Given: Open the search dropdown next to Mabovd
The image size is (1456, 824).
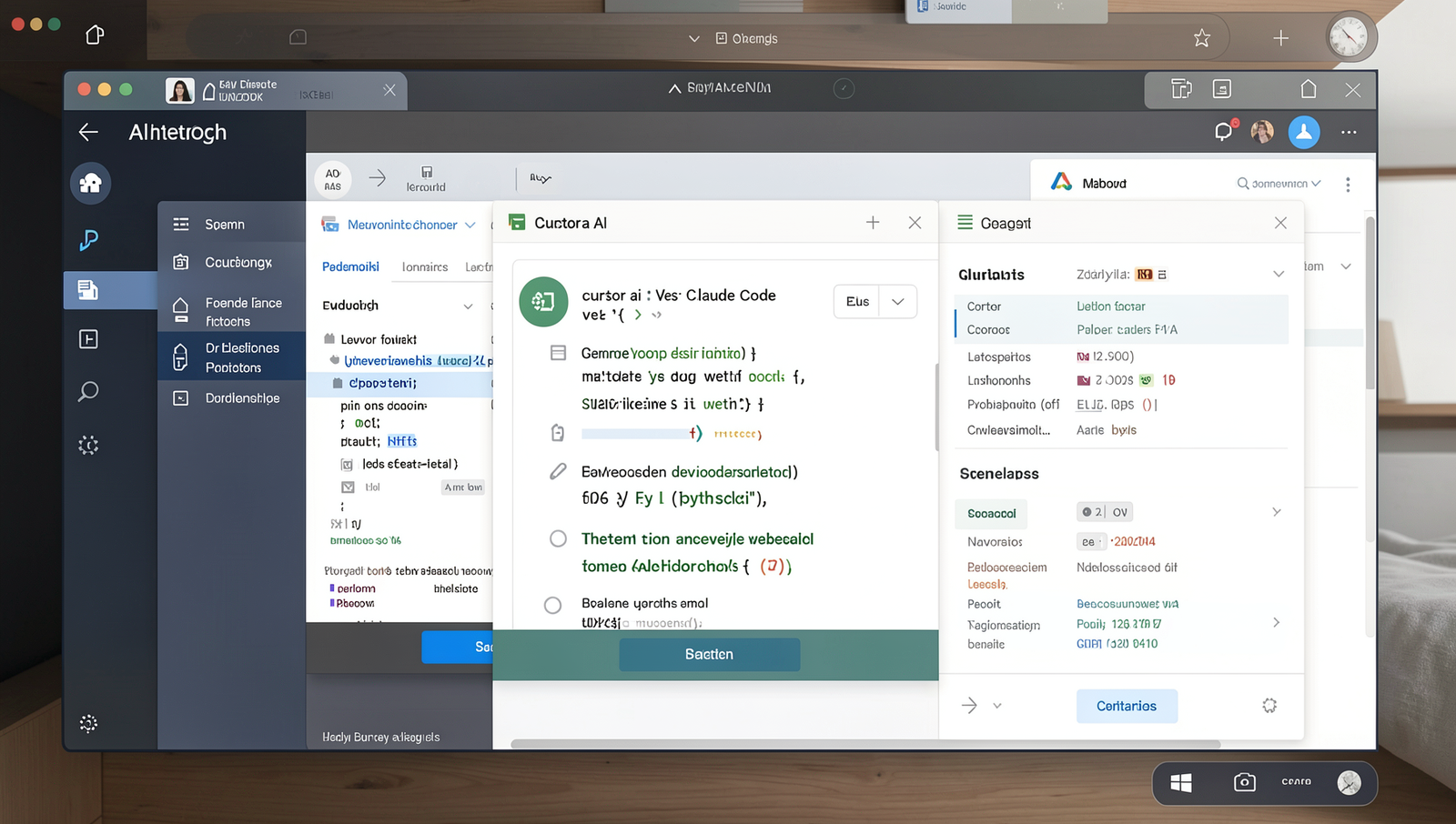Looking at the screenshot, I should [x=1279, y=184].
